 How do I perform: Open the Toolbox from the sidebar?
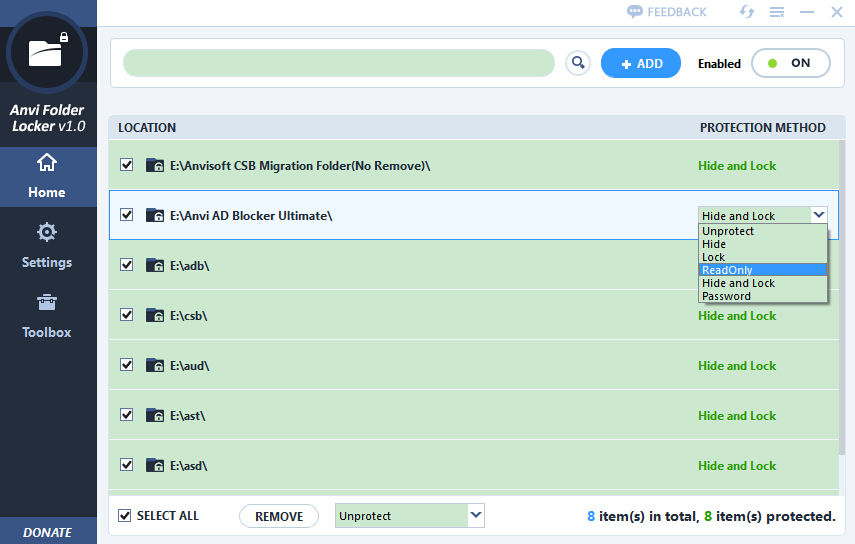click(47, 316)
